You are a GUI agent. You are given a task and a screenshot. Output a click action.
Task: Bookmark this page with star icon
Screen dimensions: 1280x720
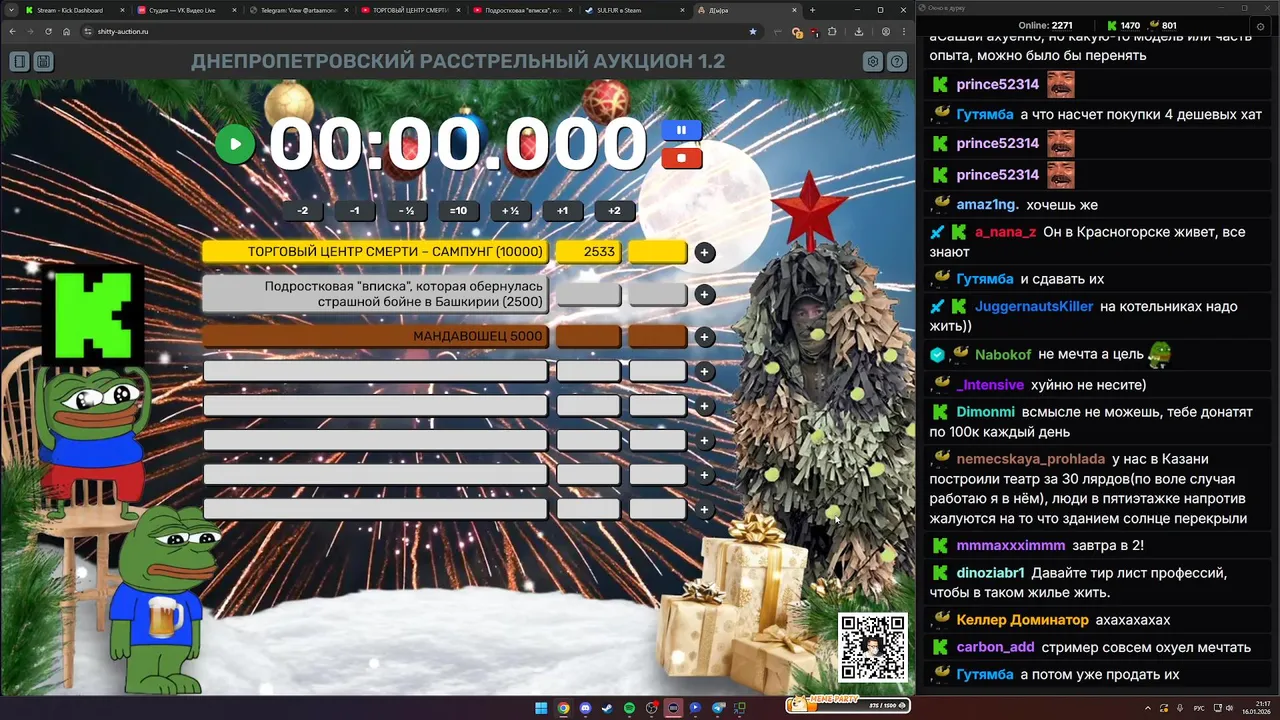click(x=753, y=31)
